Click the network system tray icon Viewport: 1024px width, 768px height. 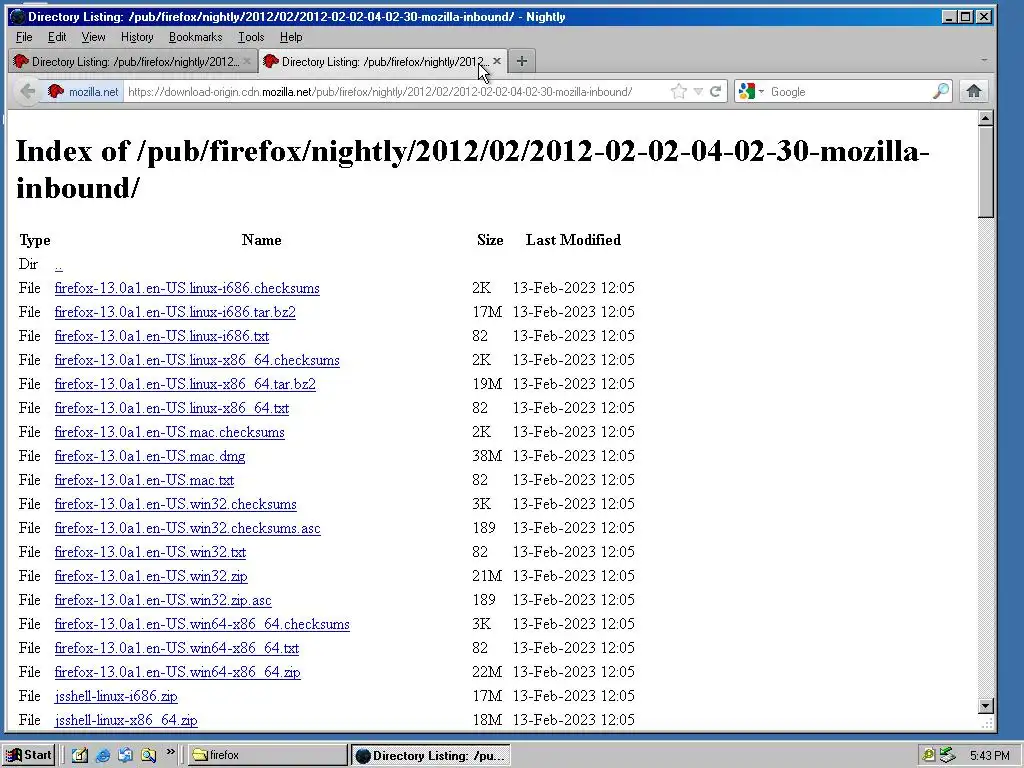[x=948, y=756]
